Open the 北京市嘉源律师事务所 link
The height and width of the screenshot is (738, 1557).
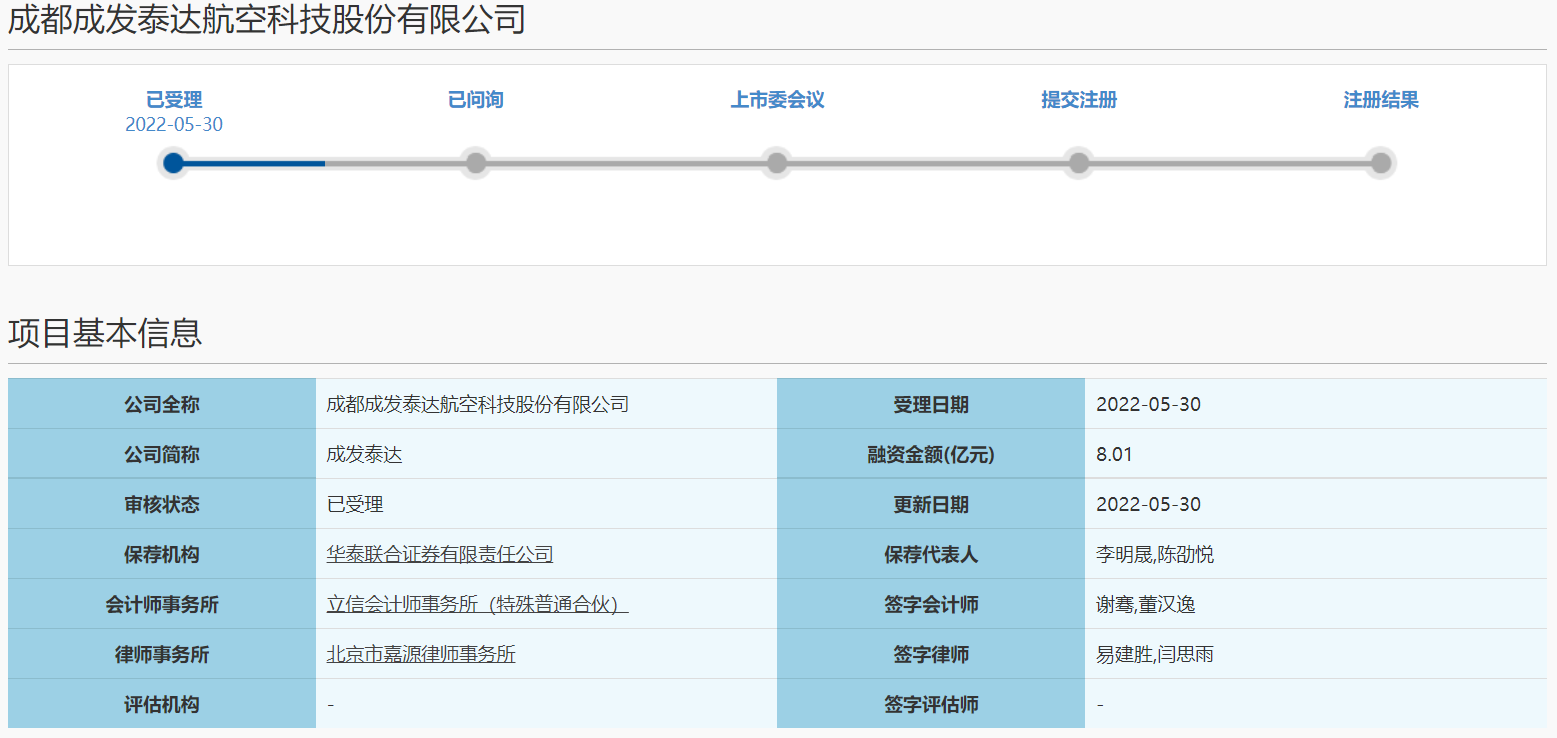[421, 655]
